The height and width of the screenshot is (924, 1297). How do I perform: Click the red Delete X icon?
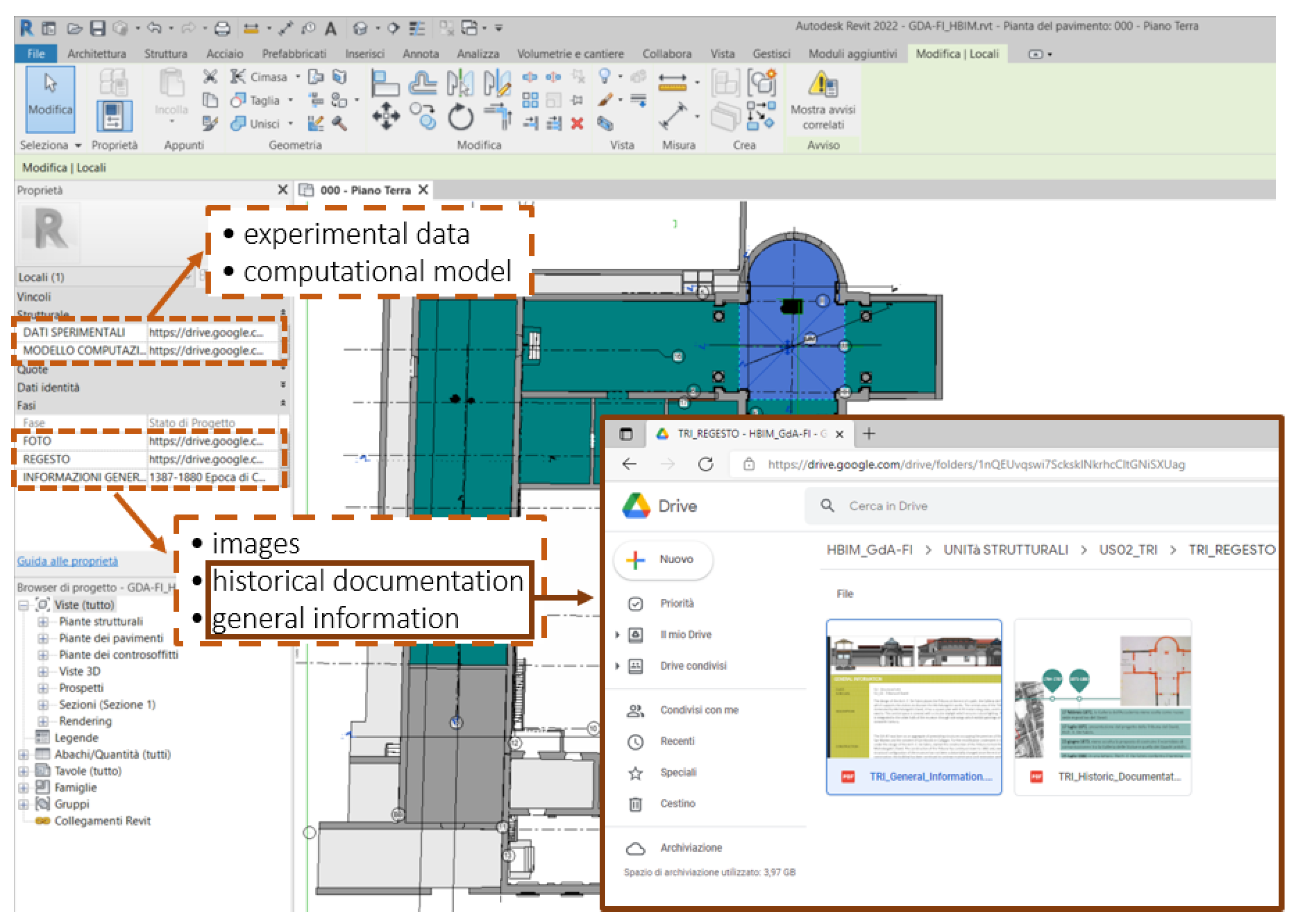tap(577, 123)
